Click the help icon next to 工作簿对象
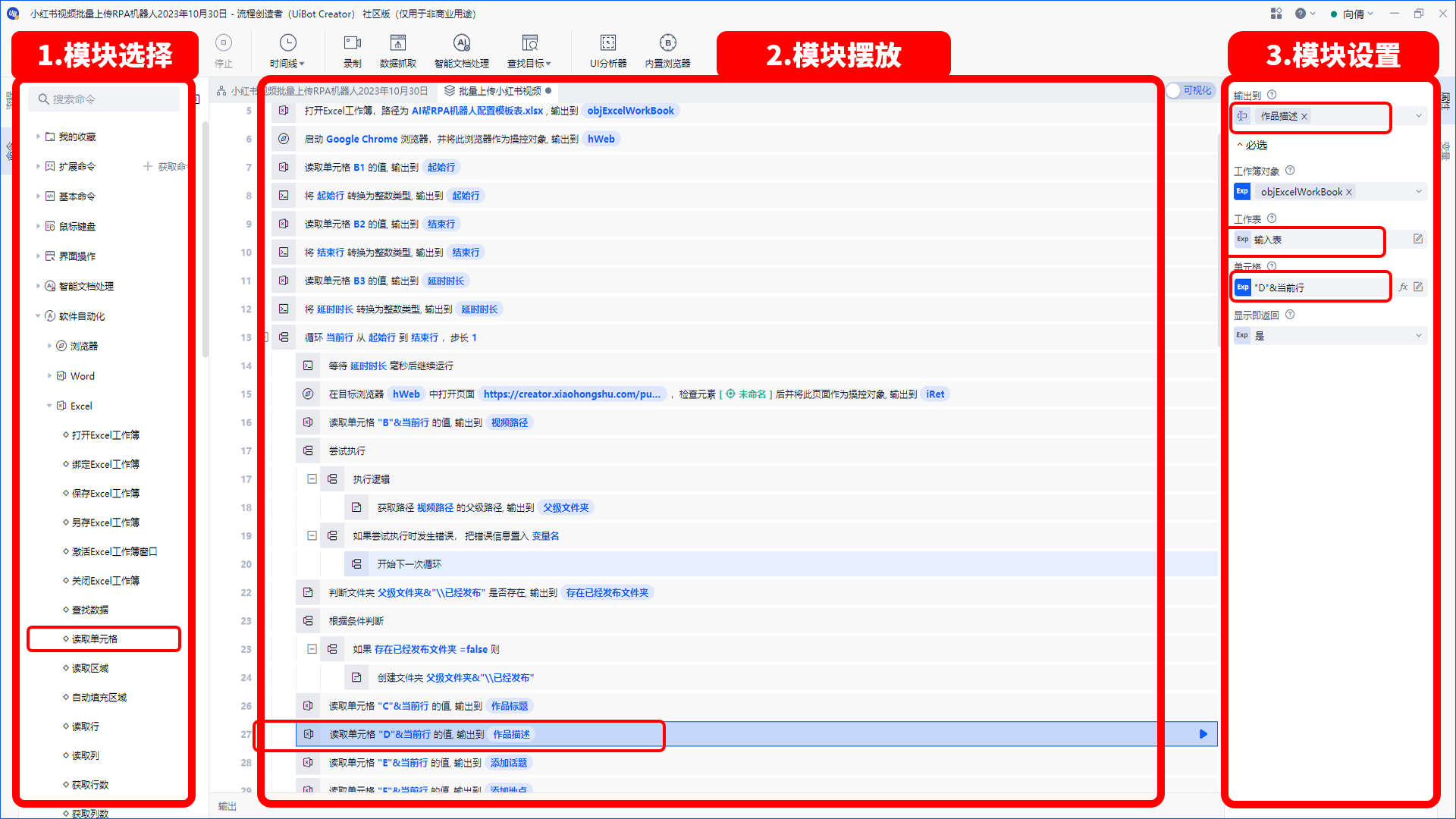 [1290, 171]
